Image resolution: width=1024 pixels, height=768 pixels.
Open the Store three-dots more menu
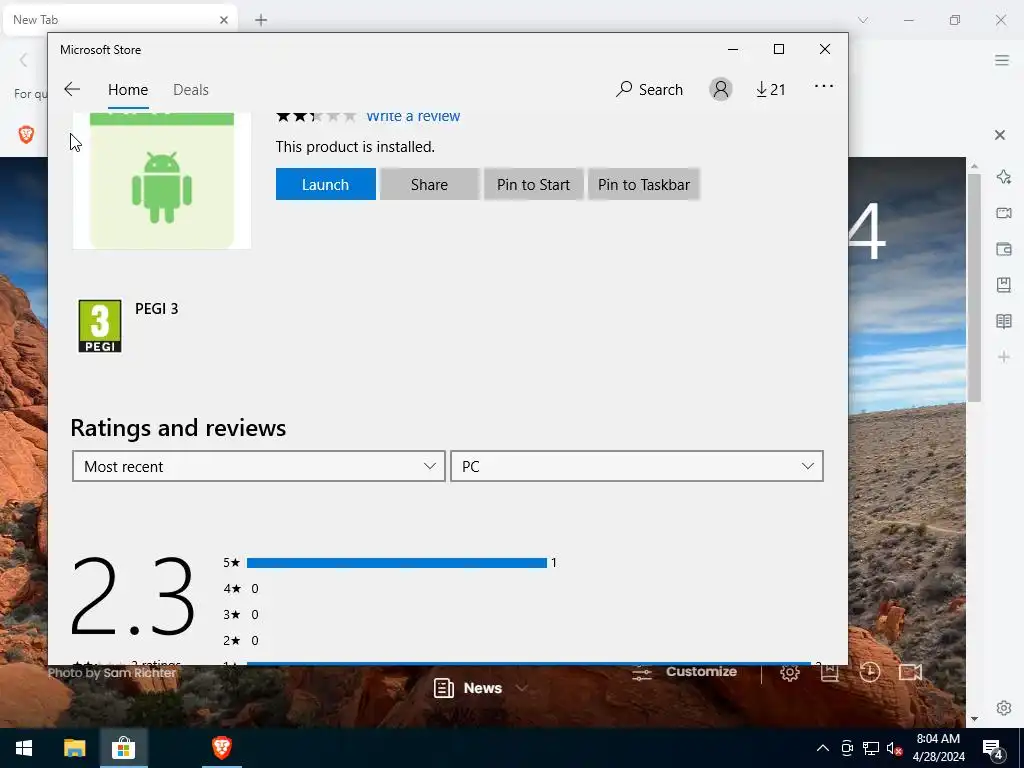pos(824,86)
